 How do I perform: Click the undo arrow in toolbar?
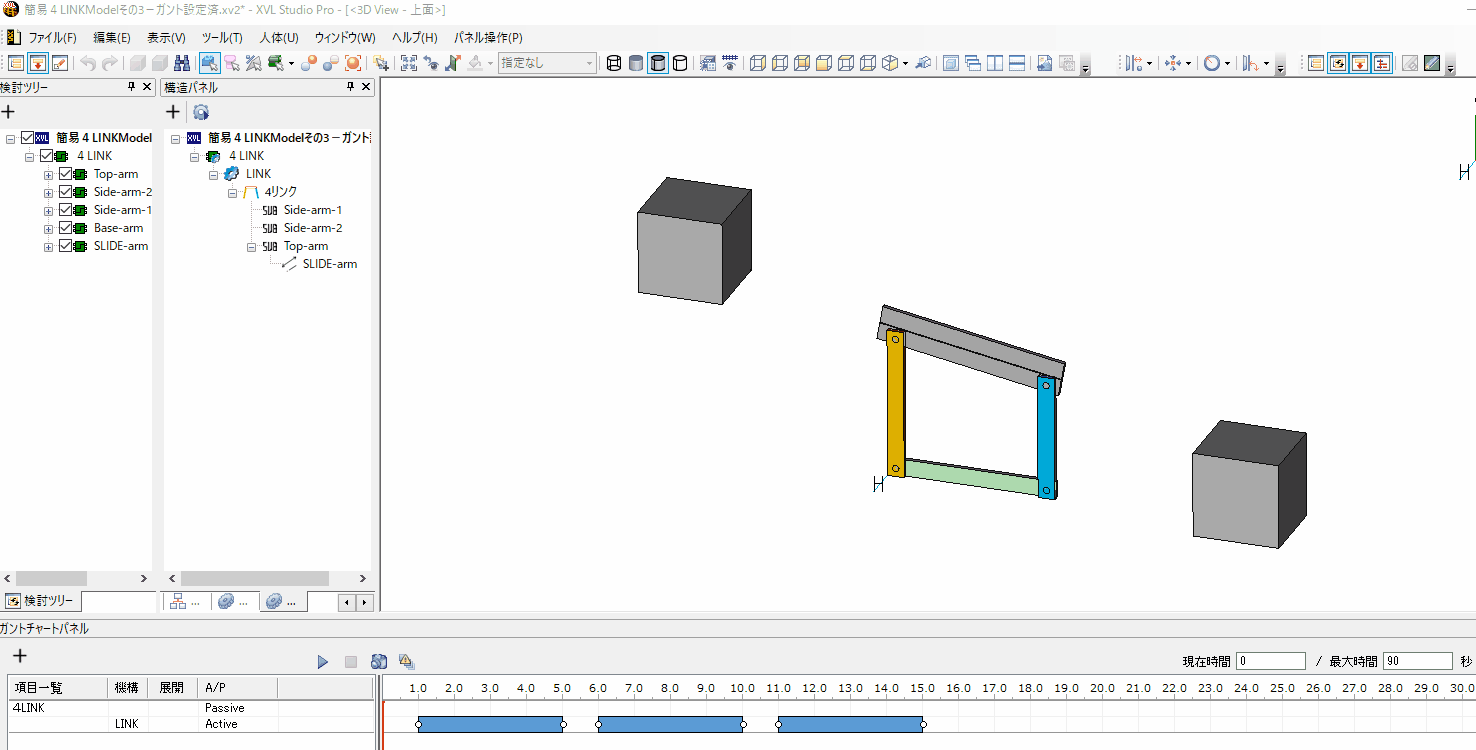coord(87,63)
